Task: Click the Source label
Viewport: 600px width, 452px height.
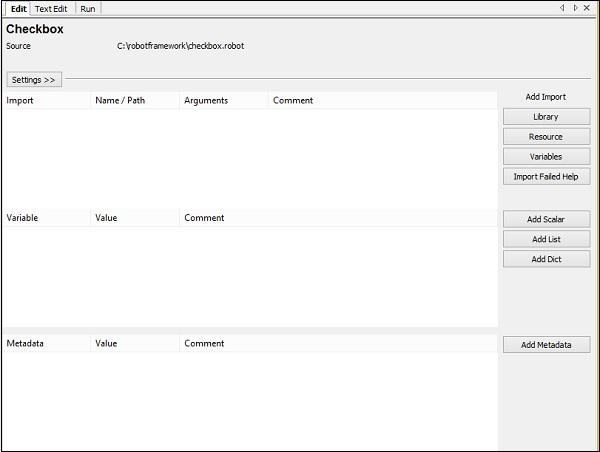Action: point(18,46)
